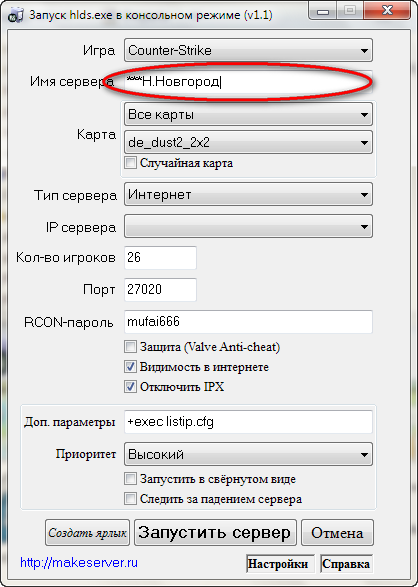
Task: Enable Запустить в свёрнутом виде checkbox
Action: (130, 478)
